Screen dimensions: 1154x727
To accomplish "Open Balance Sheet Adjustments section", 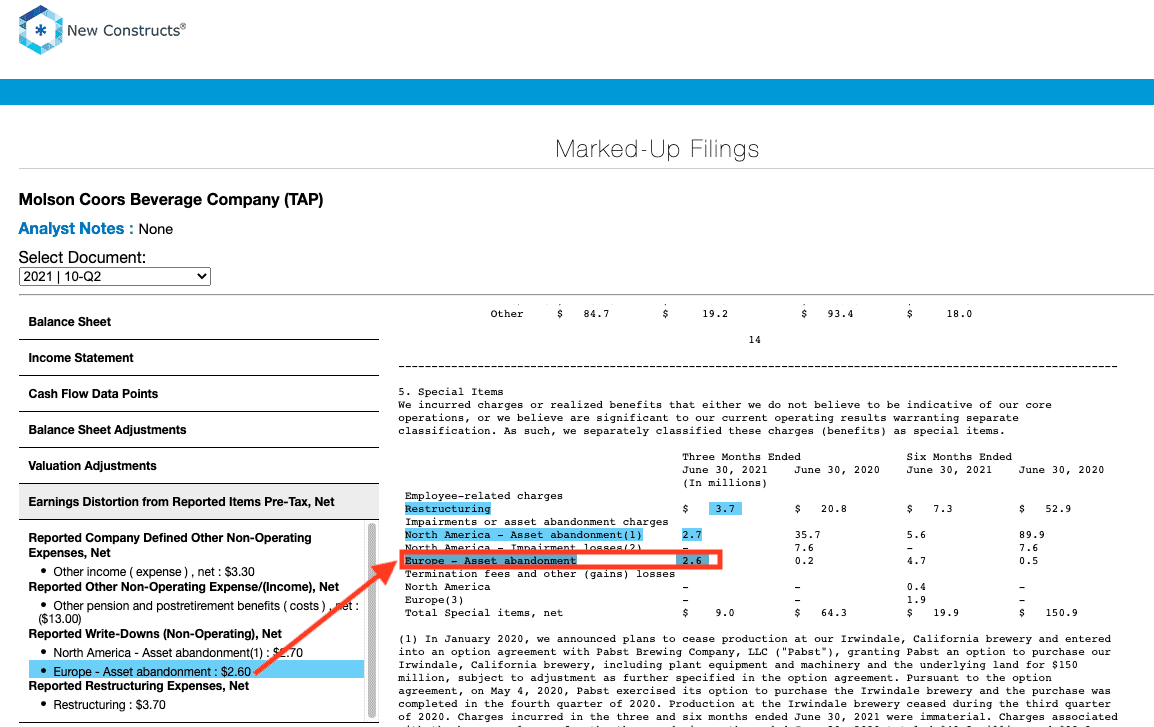I will click(199, 430).
